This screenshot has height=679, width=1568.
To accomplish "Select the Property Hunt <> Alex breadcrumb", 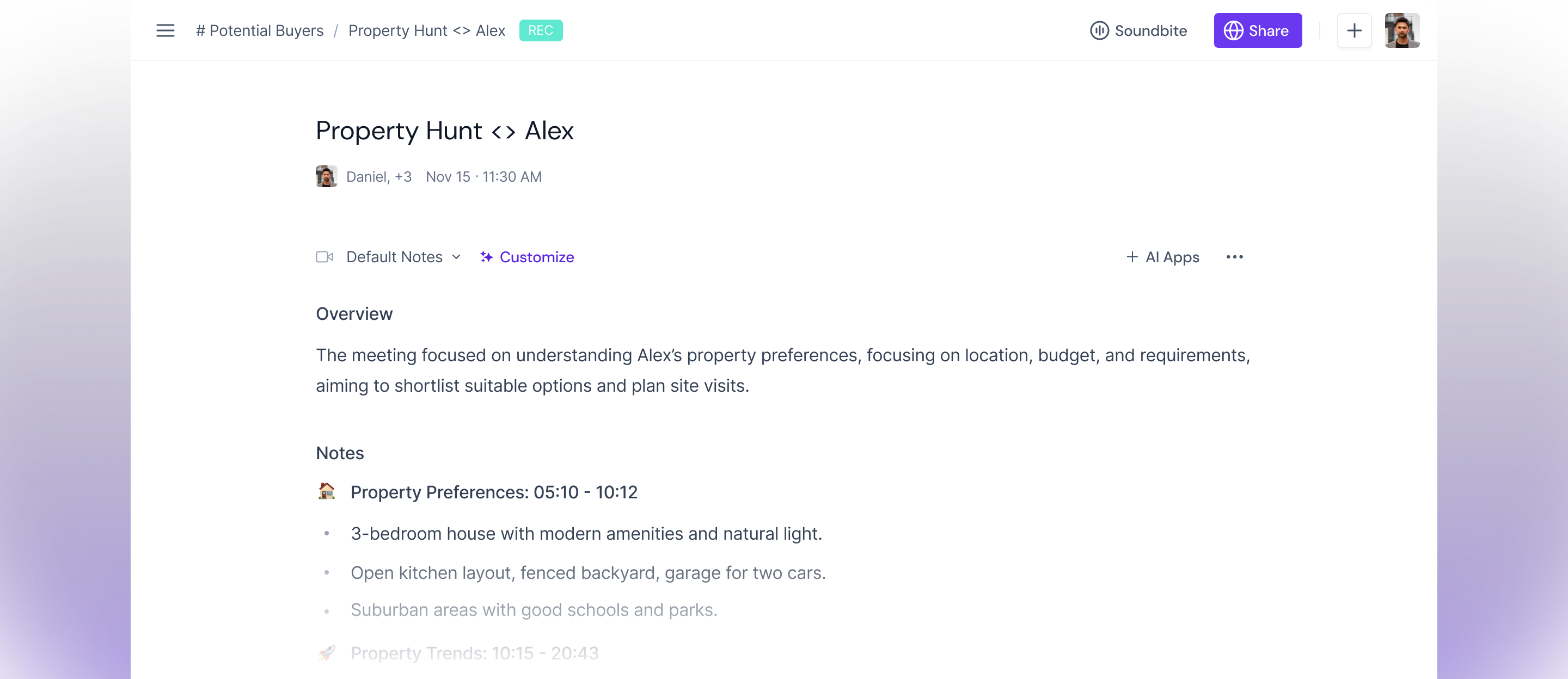I will (427, 30).
